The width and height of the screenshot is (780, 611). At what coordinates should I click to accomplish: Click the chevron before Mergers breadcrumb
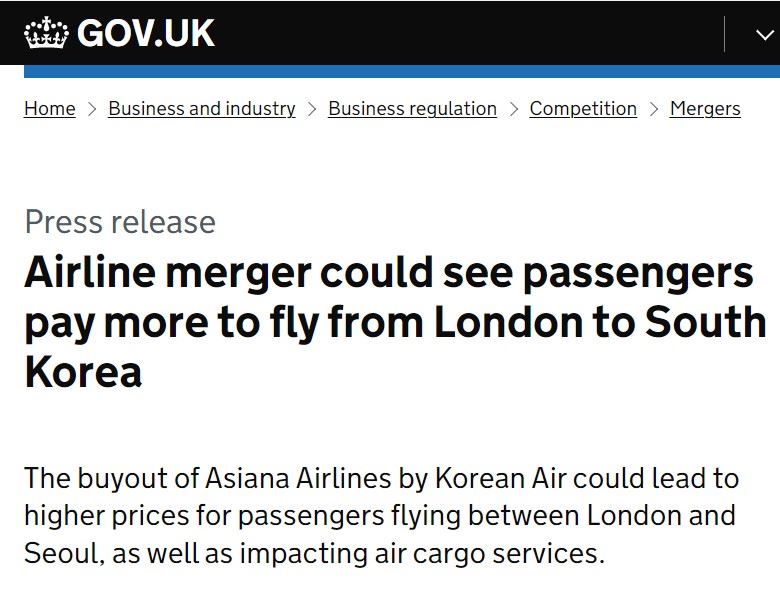point(654,109)
